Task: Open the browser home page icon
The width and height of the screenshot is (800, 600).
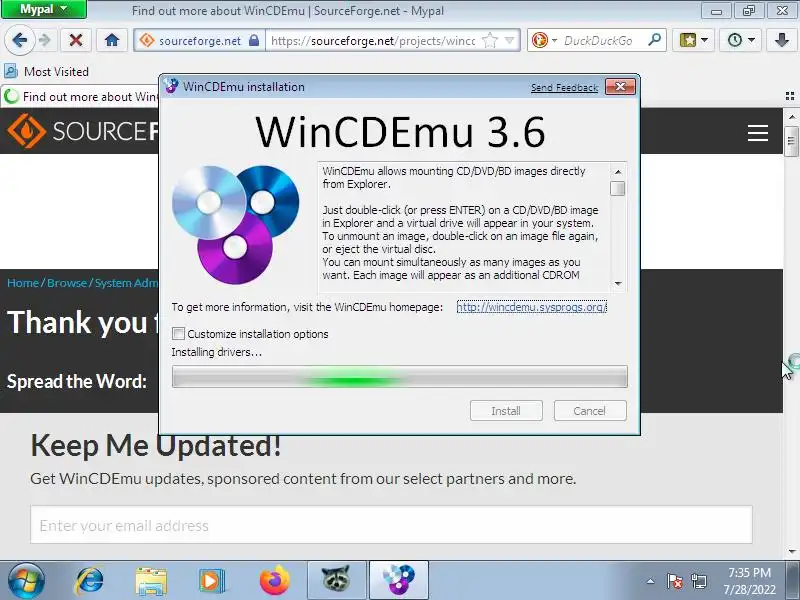Action: pos(112,40)
